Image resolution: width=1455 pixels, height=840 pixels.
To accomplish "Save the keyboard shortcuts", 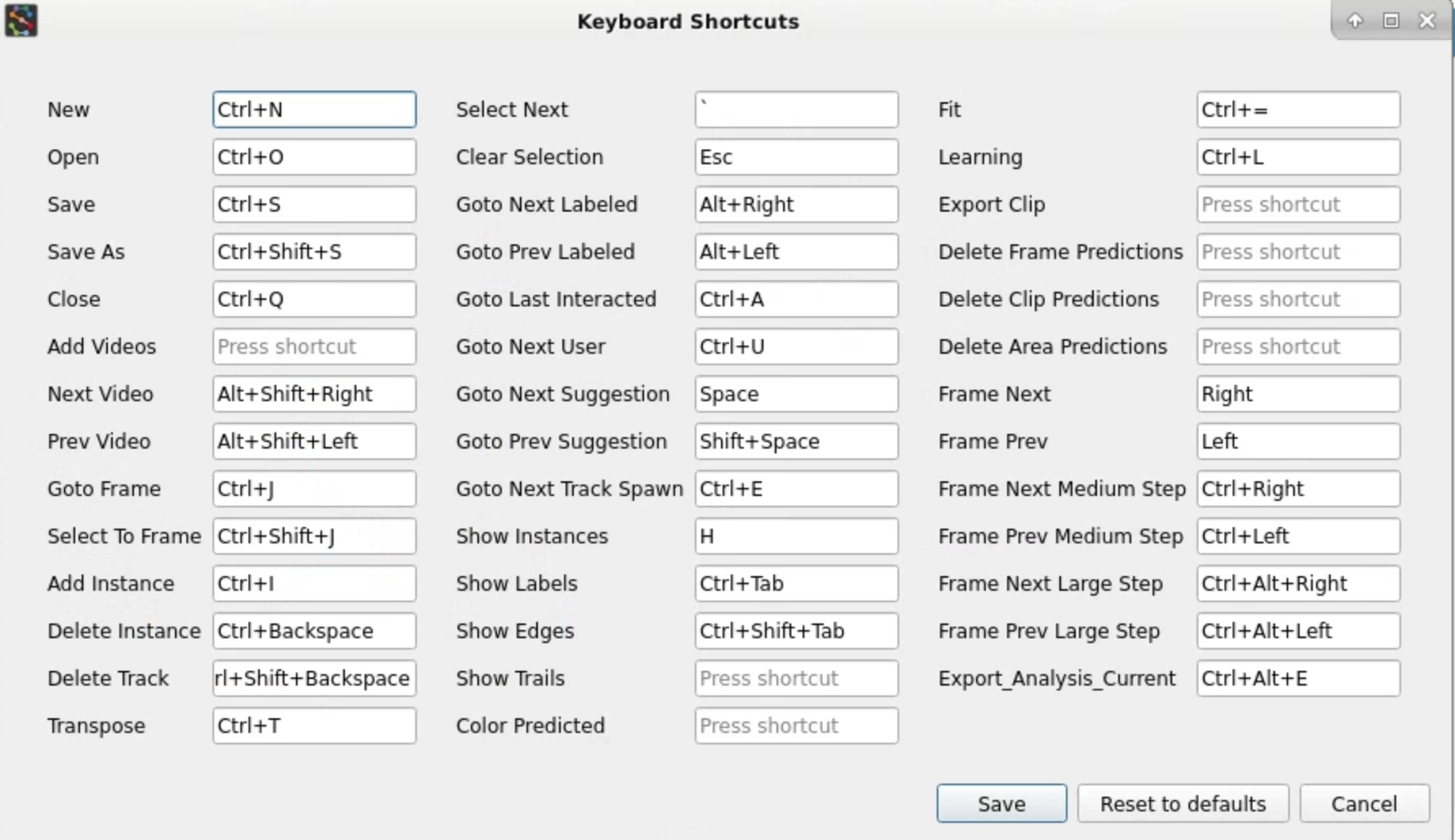I will click(1001, 804).
